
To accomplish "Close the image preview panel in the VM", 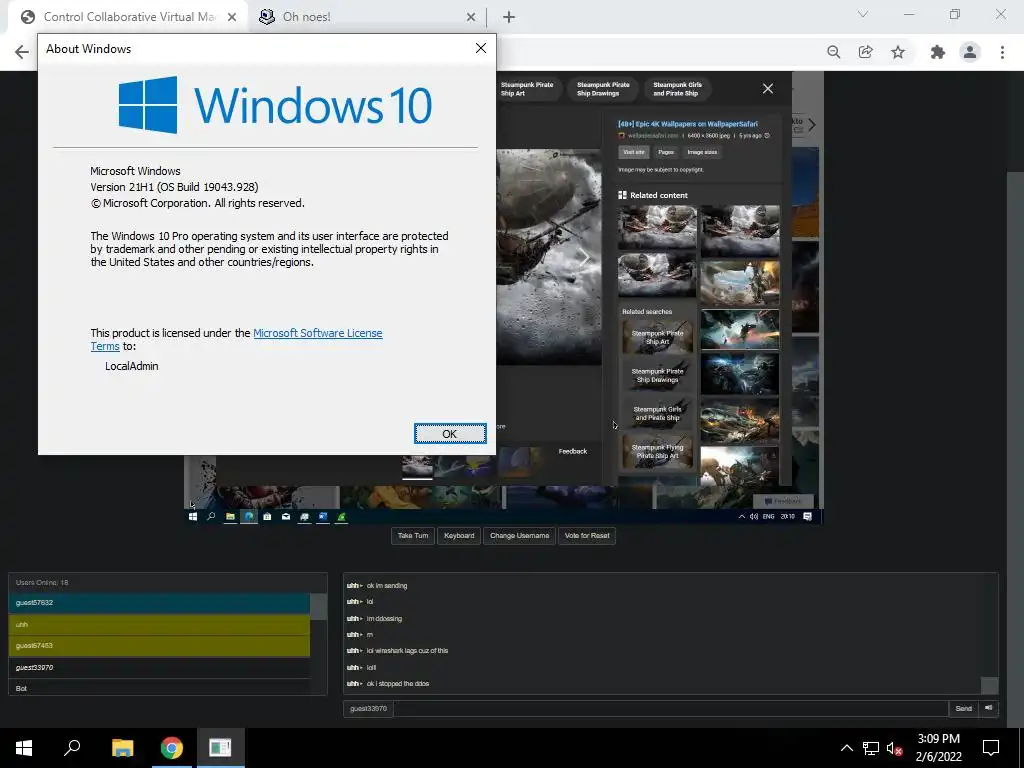I will tap(768, 89).
